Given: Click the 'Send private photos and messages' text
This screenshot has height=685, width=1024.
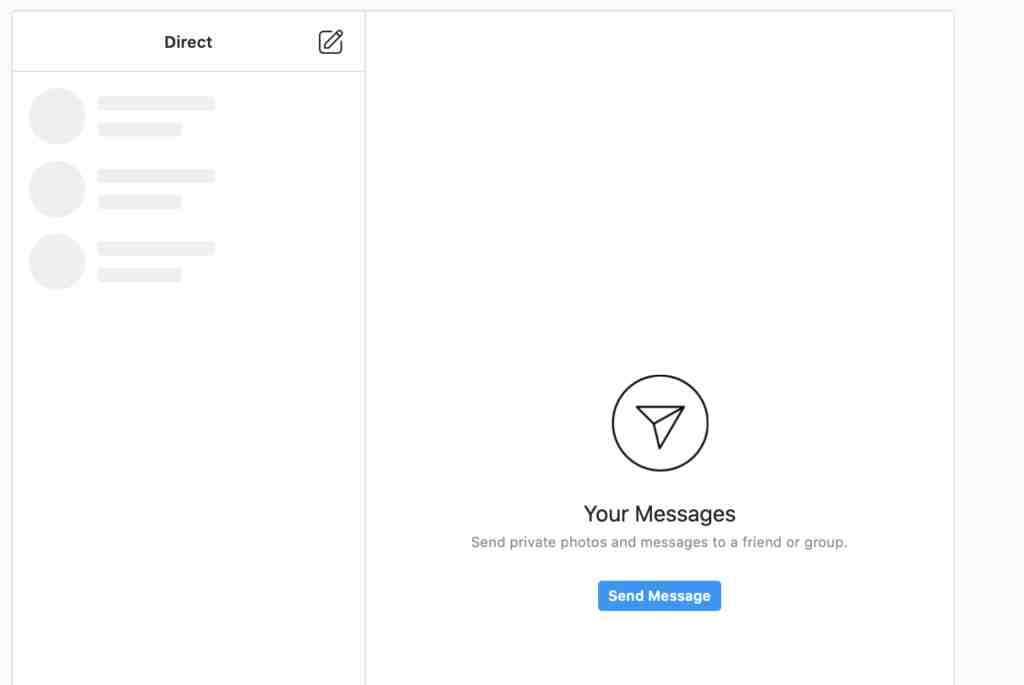Looking at the screenshot, I should point(659,542).
